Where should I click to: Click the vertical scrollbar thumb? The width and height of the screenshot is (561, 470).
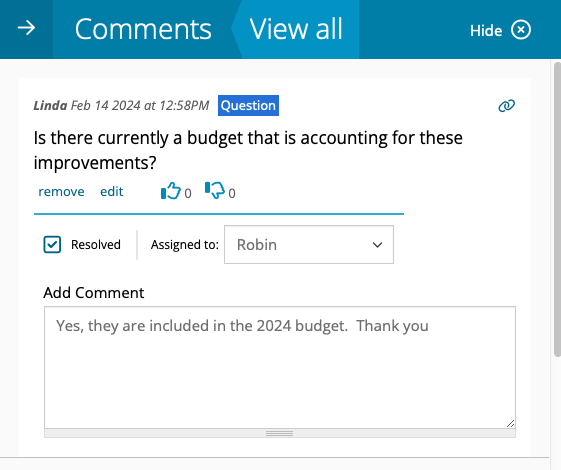pos(557,209)
